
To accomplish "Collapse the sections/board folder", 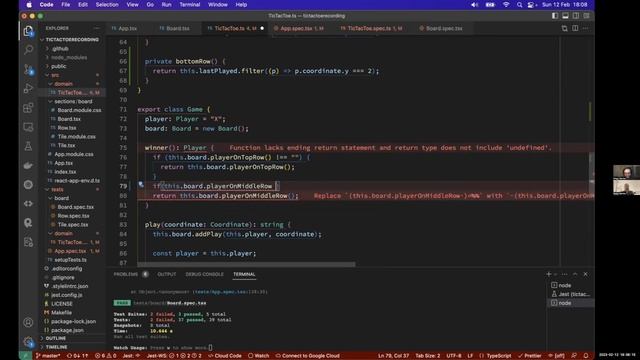I will coord(73,101).
